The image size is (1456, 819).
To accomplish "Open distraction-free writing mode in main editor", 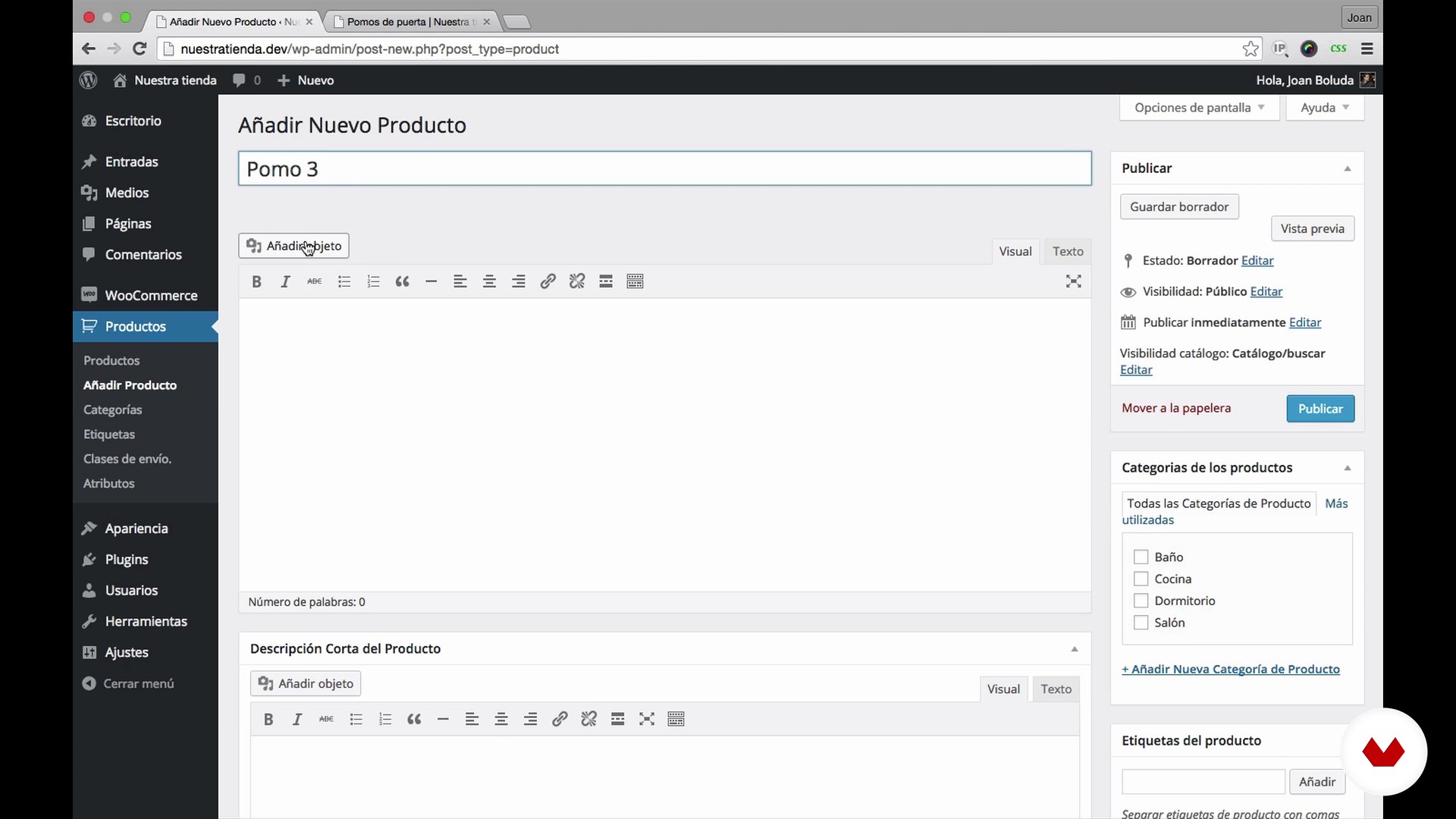I will [1073, 281].
